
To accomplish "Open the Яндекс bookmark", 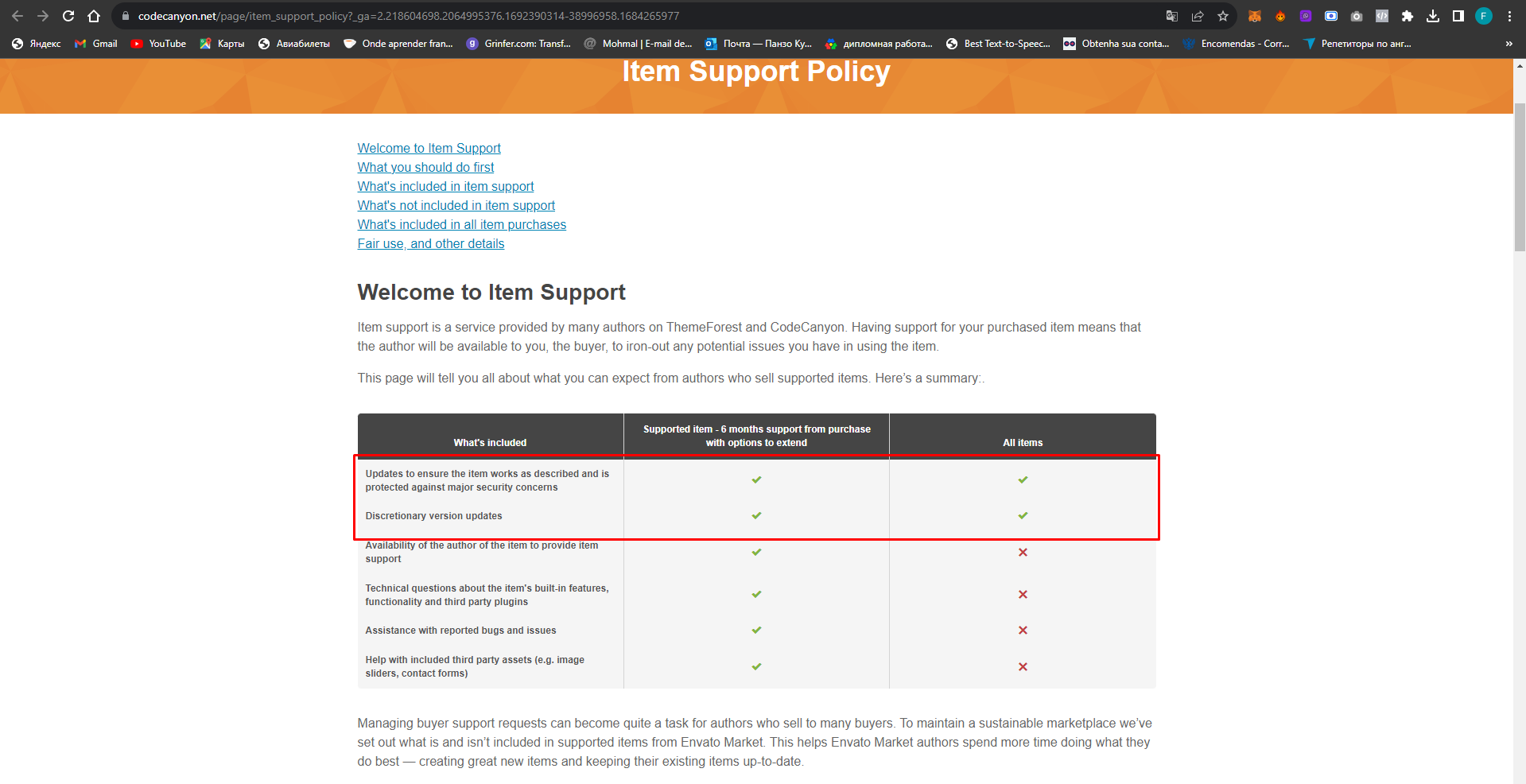I will pos(37,44).
